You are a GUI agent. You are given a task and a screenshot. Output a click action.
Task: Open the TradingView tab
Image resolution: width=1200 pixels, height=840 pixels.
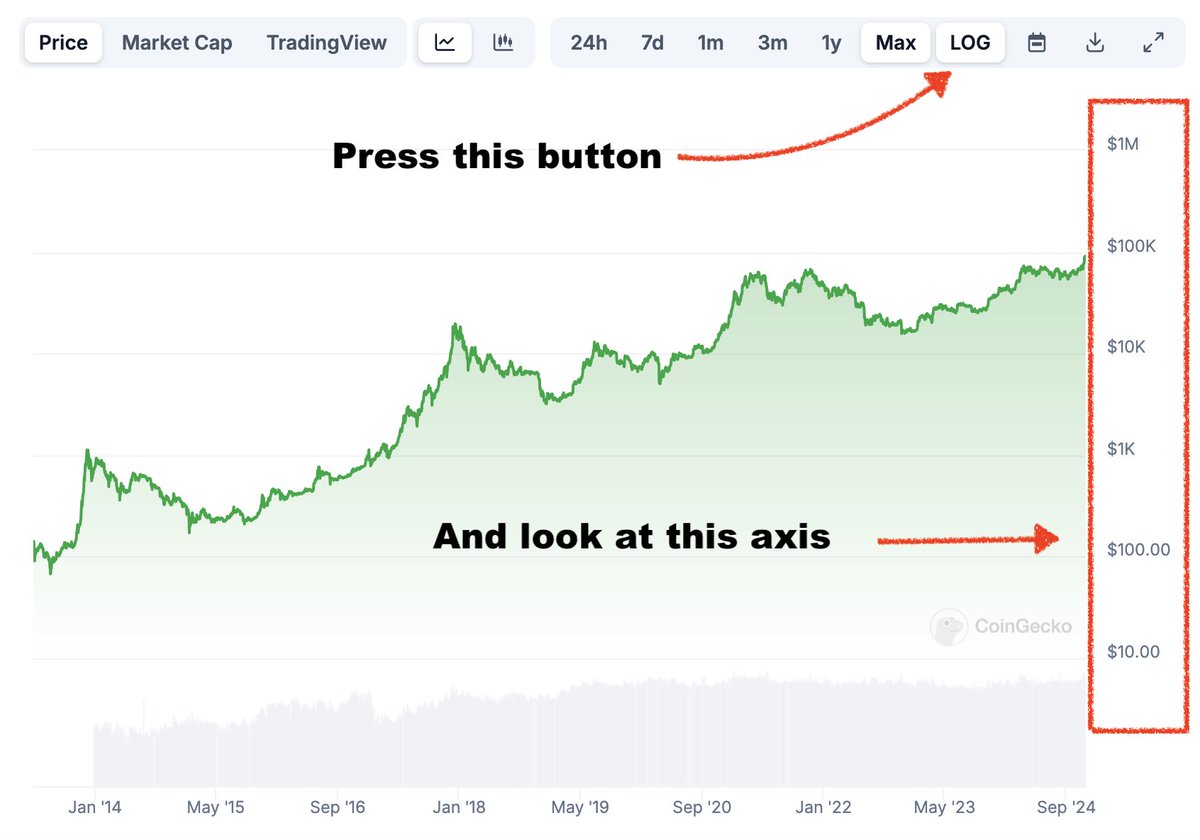pyautogui.click(x=326, y=43)
